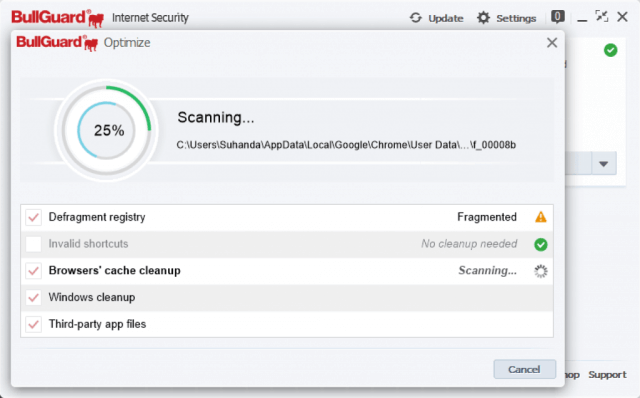The image size is (640, 398).
Task: Click BullGuard Internet Security logo
Action: [x=57, y=18]
